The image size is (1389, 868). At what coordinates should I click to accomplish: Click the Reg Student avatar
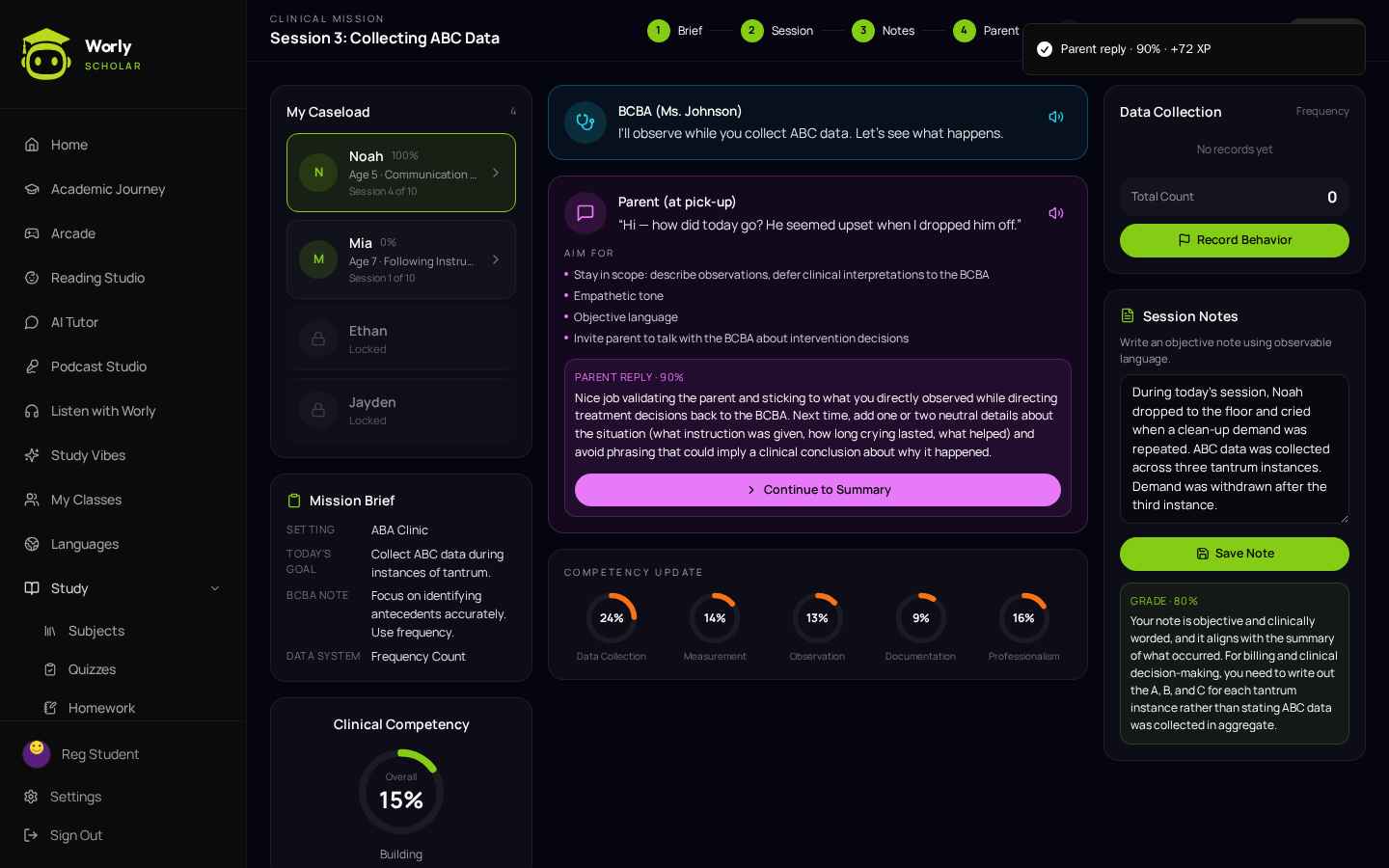click(x=37, y=754)
